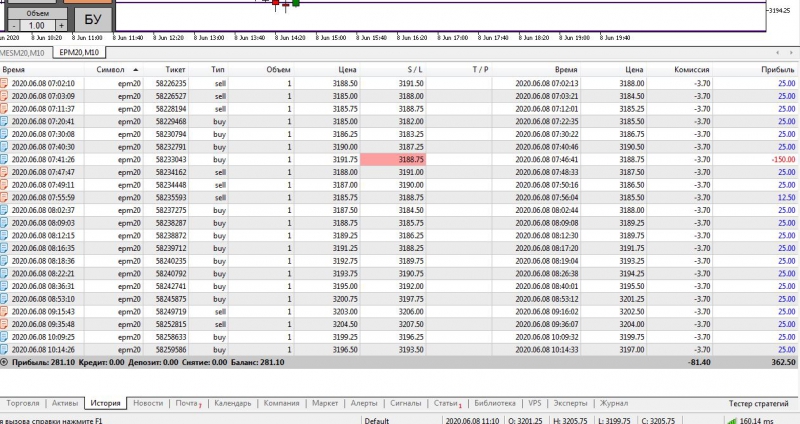
Task: Click sell deal icon for ticket 58235593
Action: 4,197
